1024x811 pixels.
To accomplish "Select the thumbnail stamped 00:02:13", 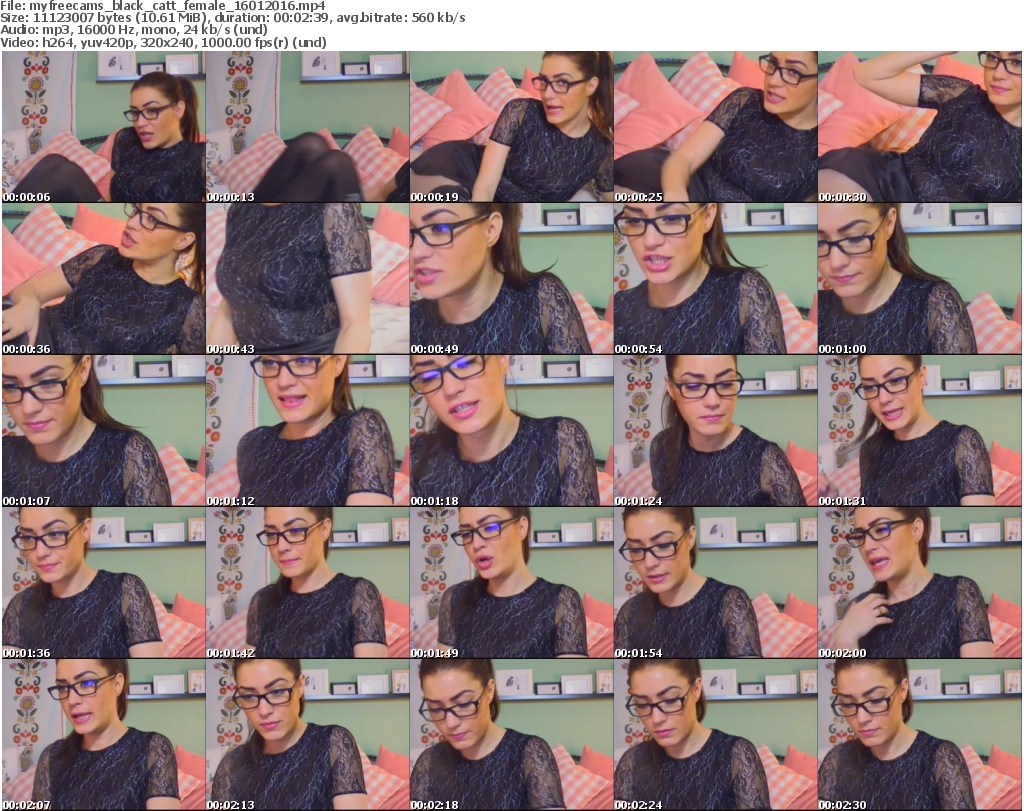I will (x=308, y=735).
